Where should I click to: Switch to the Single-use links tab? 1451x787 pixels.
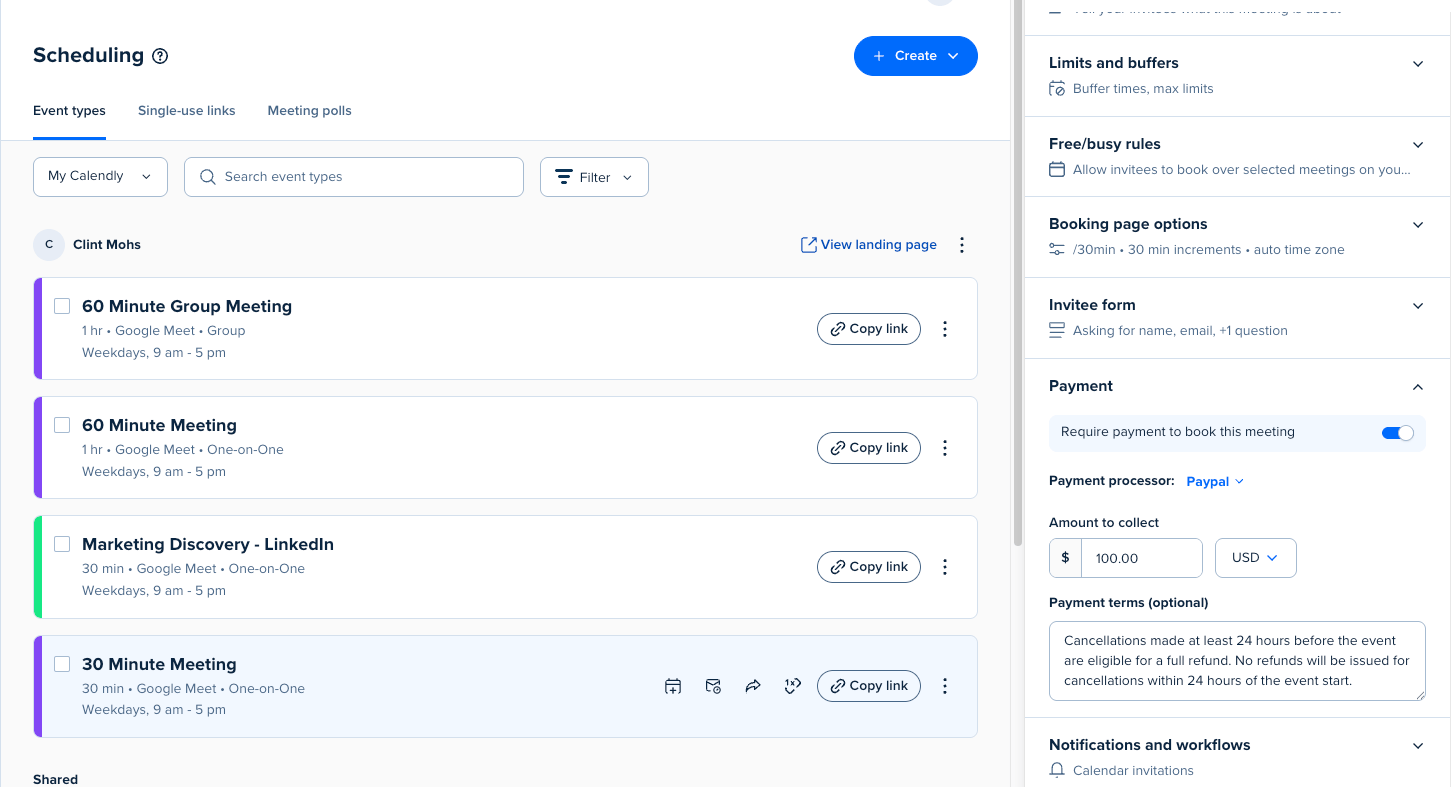point(186,111)
